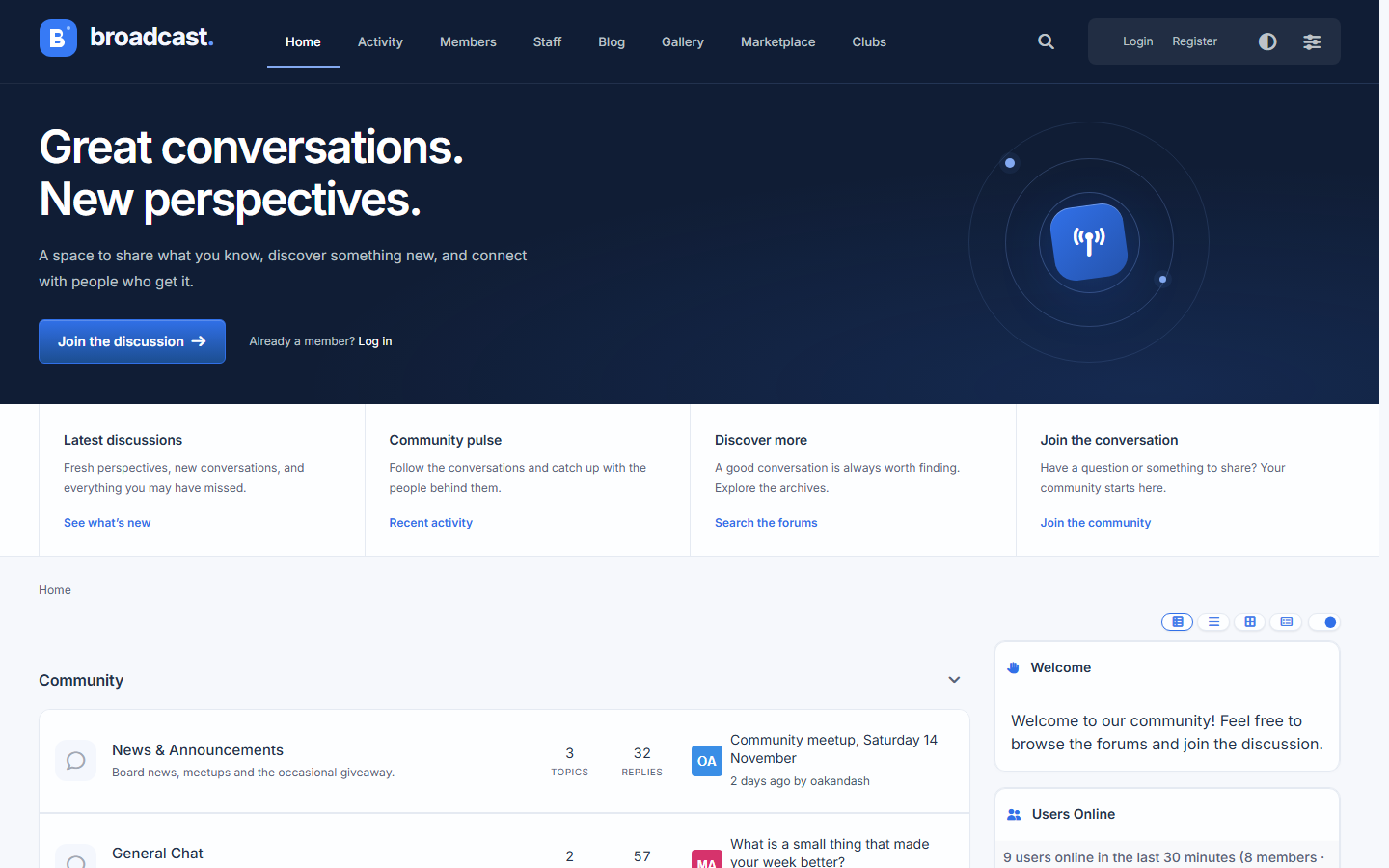Viewport: 1389px width, 868px height.
Task: Open the oakandash author link
Action: pos(840,781)
